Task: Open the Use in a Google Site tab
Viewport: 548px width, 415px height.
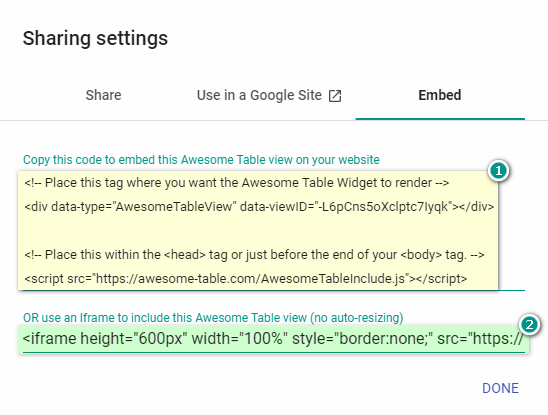Action: pyautogui.click(x=269, y=95)
